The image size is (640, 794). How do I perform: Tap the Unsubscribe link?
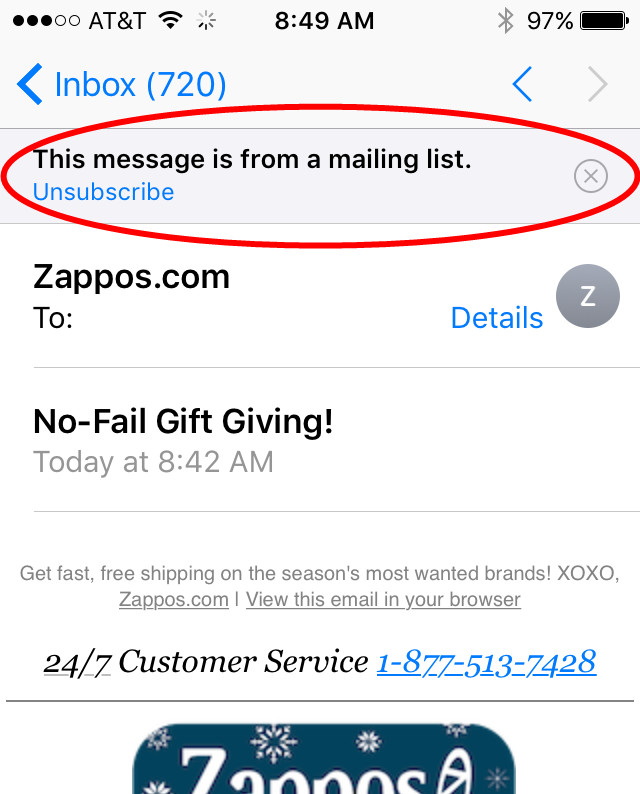coord(103,192)
